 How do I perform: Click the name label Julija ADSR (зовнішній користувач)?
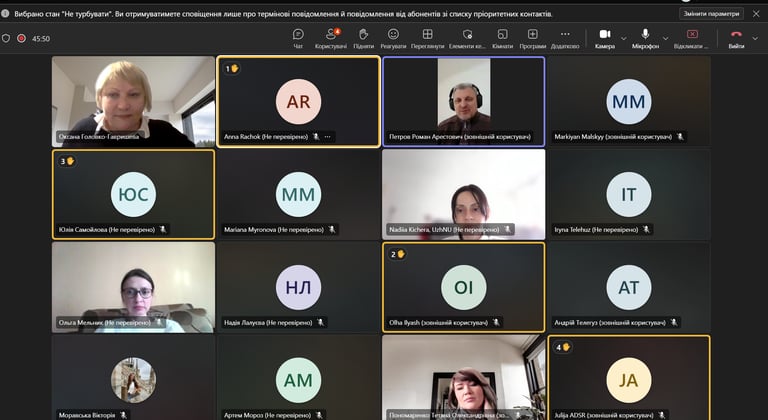click(x=603, y=415)
